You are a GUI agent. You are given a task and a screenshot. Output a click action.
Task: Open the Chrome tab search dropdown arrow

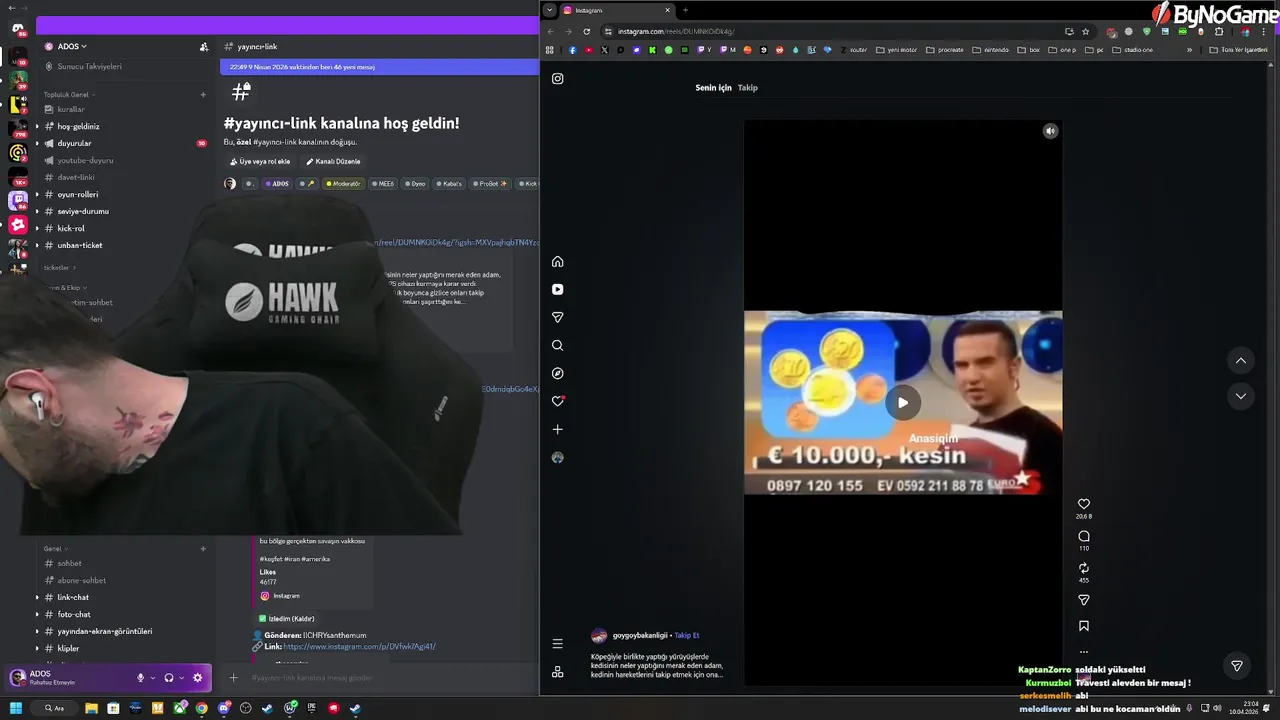point(549,10)
